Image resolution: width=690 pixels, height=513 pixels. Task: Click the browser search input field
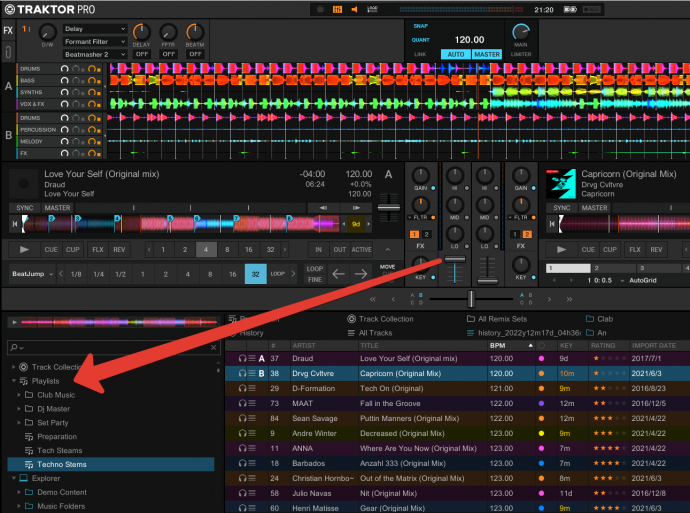click(114, 348)
